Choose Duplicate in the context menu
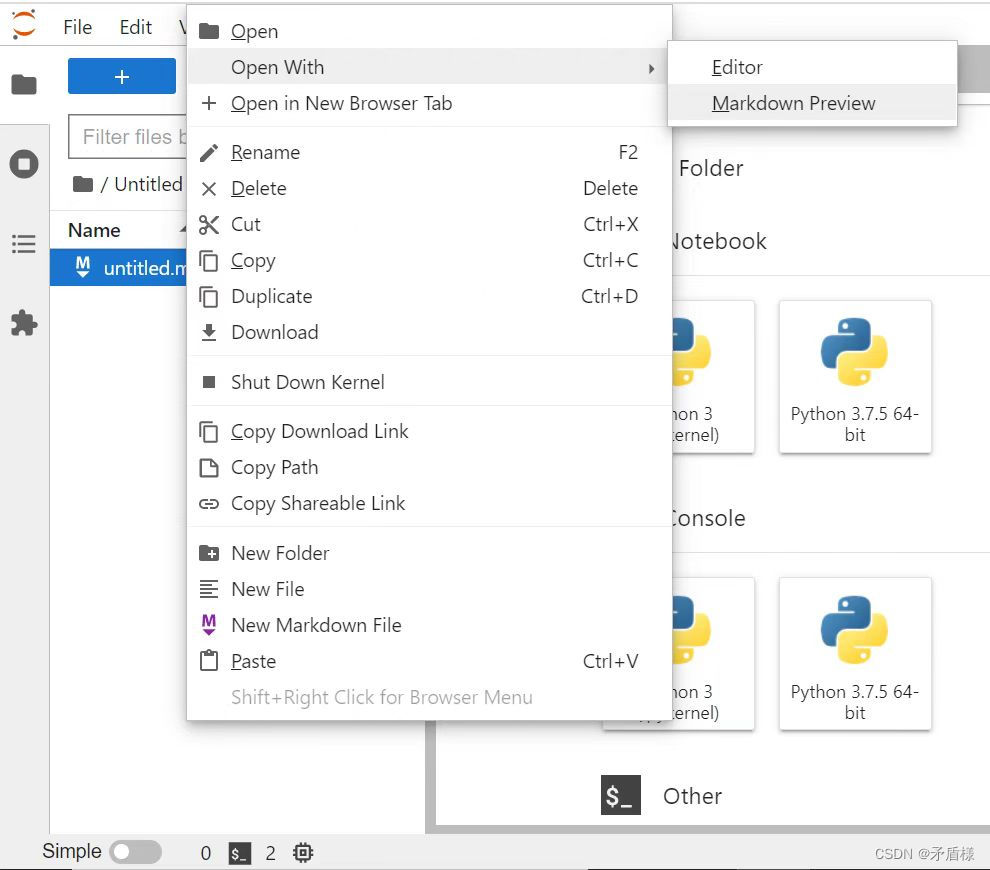 pyautogui.click(x=429, y=296)
